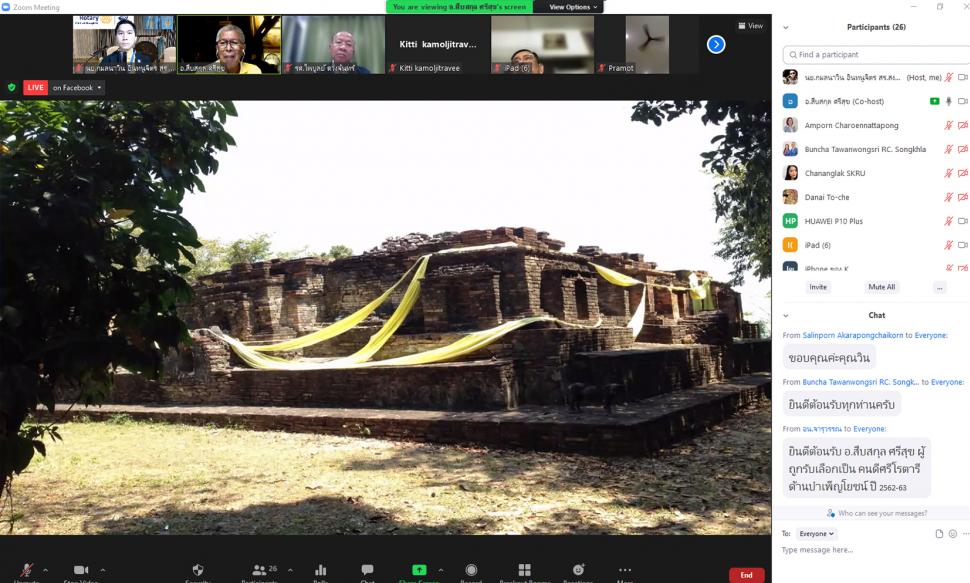970x583 pixels.
Task: Open Breakout Rooms
Action: coord(525,570)
